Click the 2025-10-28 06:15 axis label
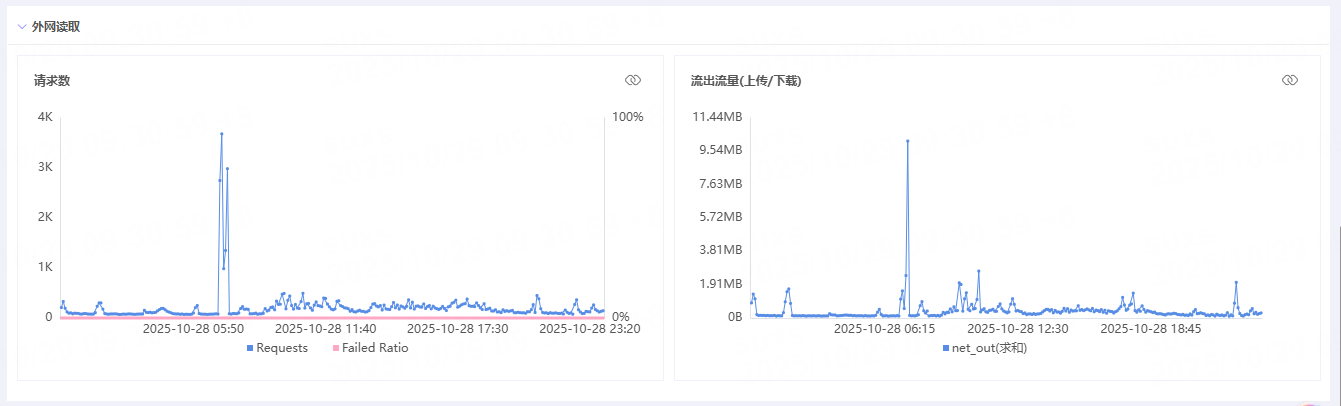 pyautogui.click(x=884, y=328)
